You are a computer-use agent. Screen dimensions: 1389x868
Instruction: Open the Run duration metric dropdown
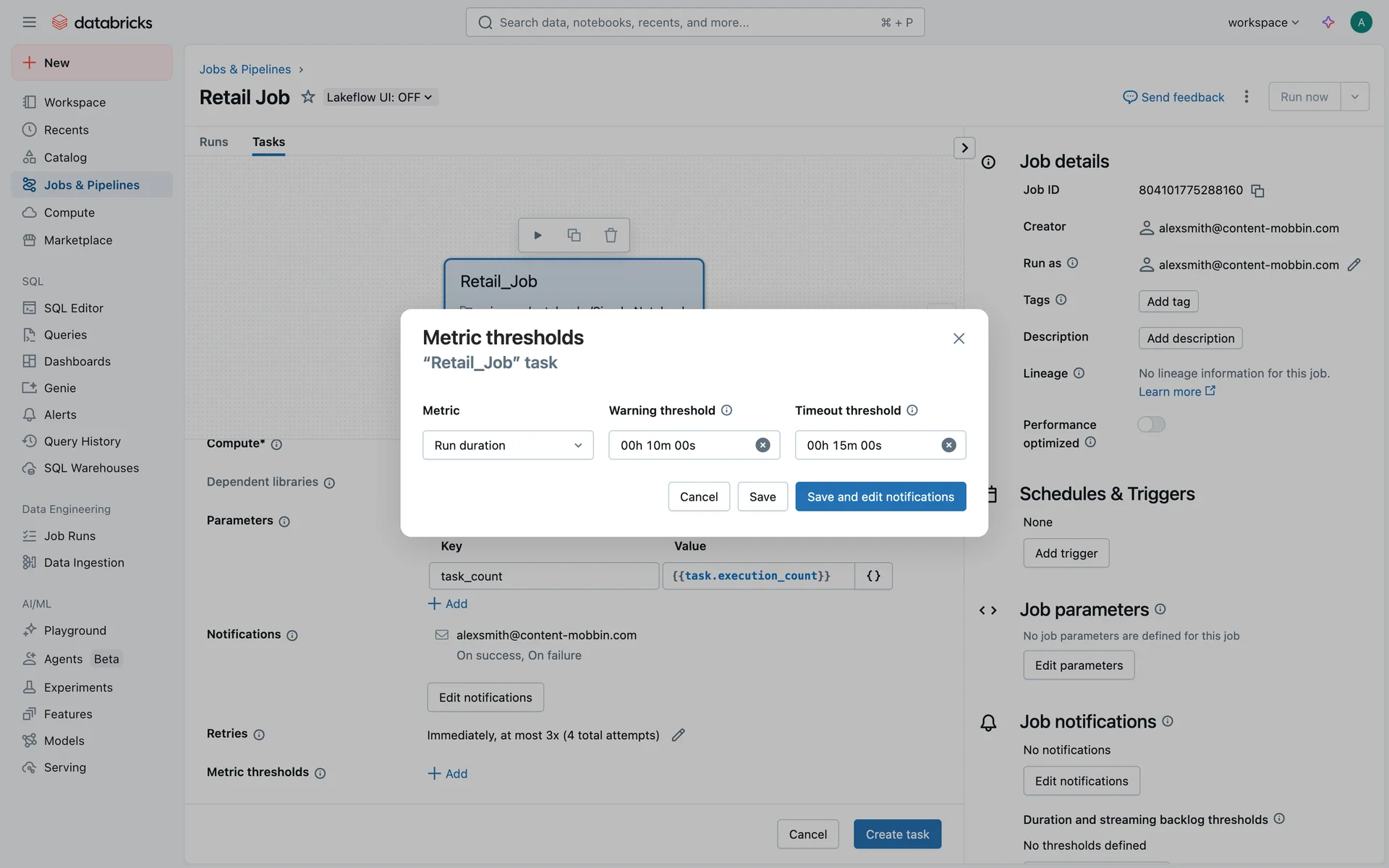point(508,445)
